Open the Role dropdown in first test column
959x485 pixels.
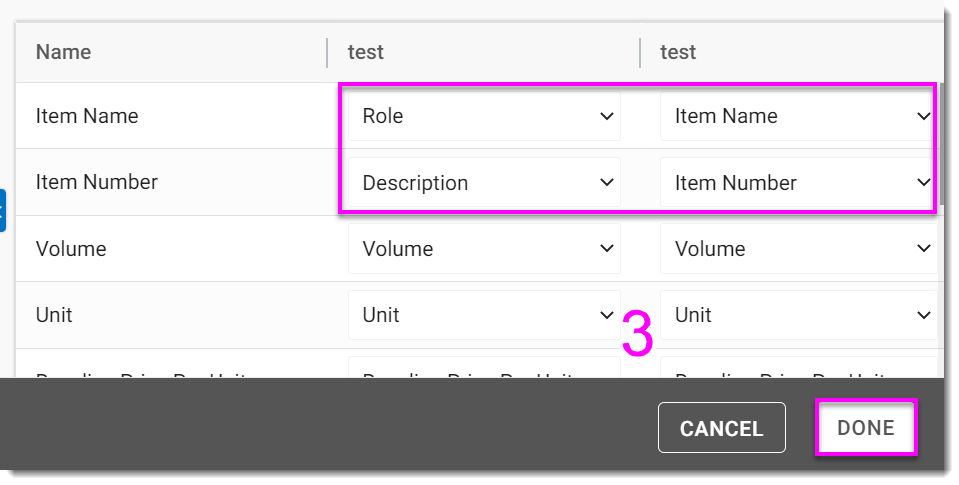484,116
